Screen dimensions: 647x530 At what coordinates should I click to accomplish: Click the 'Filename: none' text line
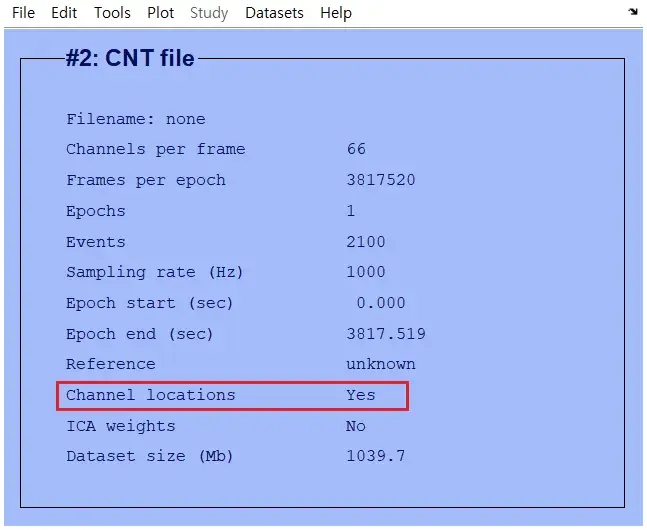click(136, 119)
